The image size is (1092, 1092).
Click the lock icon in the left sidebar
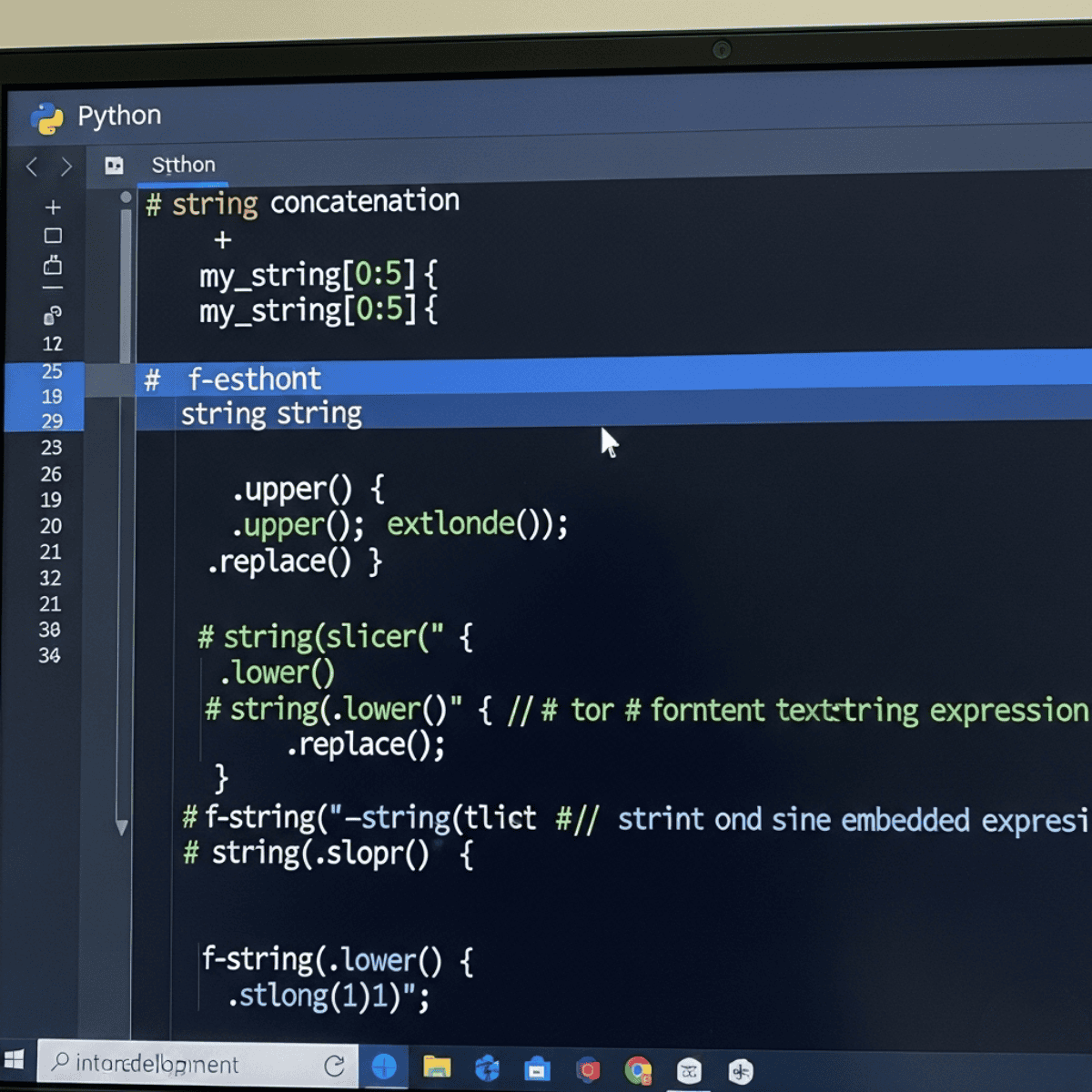(x=53, y=316)
